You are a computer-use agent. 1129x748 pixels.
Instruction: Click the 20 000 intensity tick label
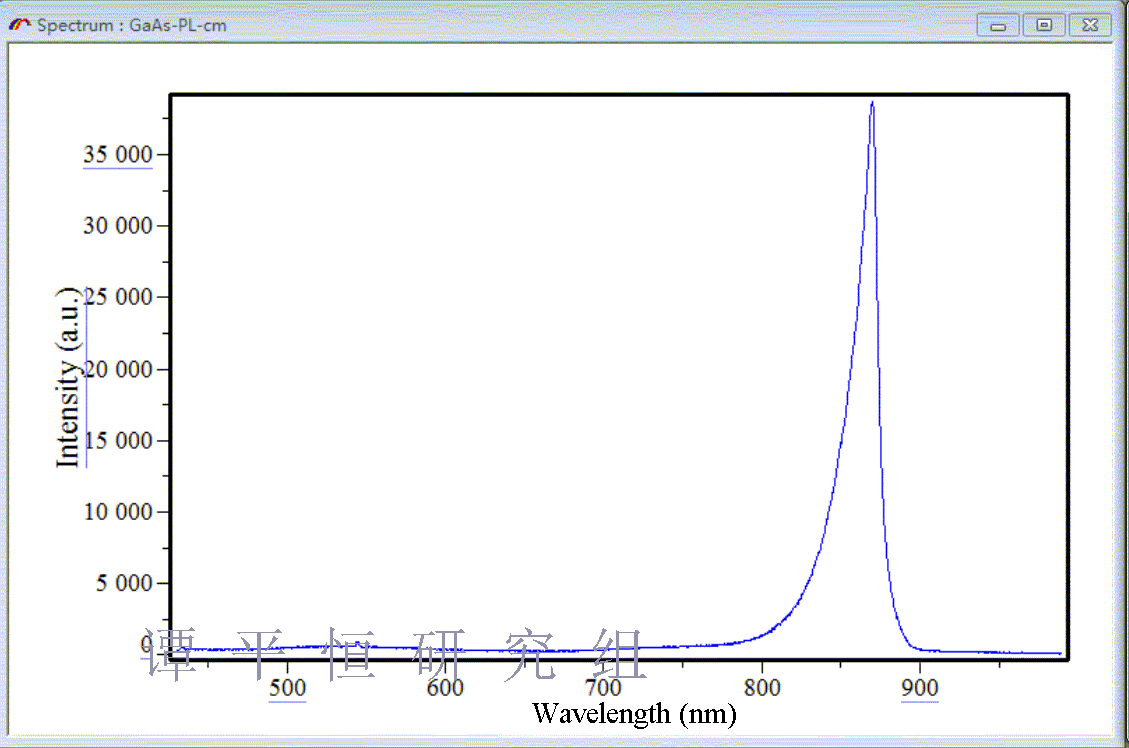click(x=117, y=370)
